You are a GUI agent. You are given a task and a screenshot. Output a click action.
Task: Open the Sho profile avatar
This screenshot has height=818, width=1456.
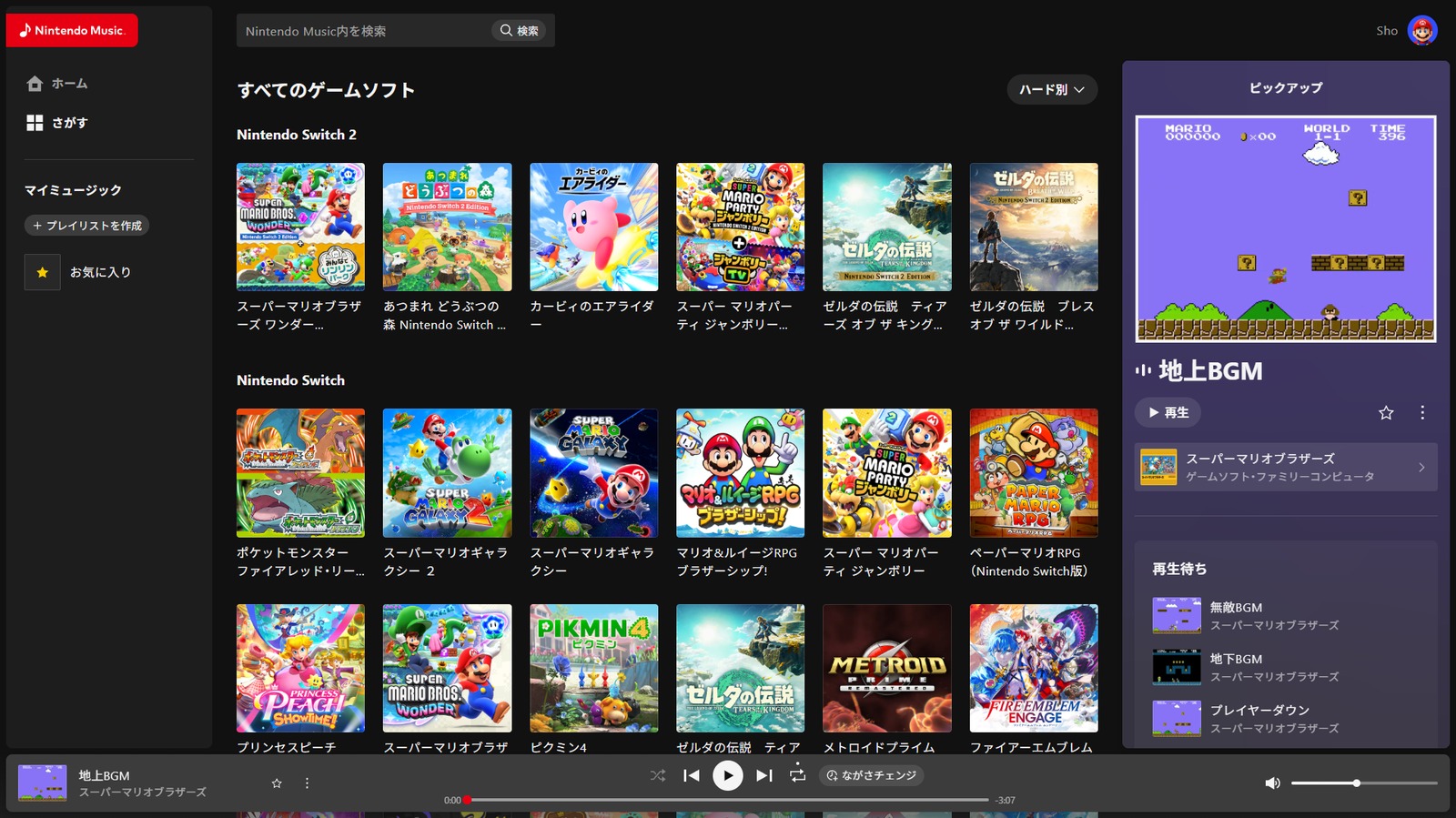coord(1422,30)
